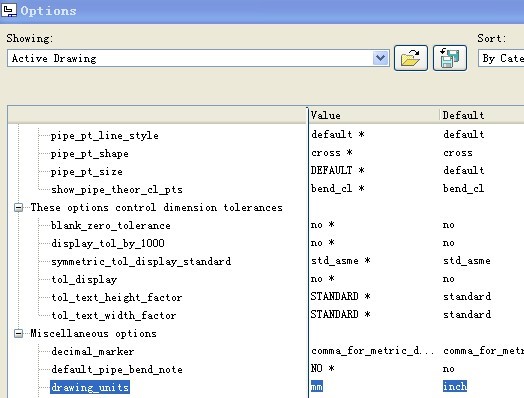The height and width of the screenshot is (398, 524).
Task: Click the 'Miscellaneous options' heading
Action: click(93, 334)
